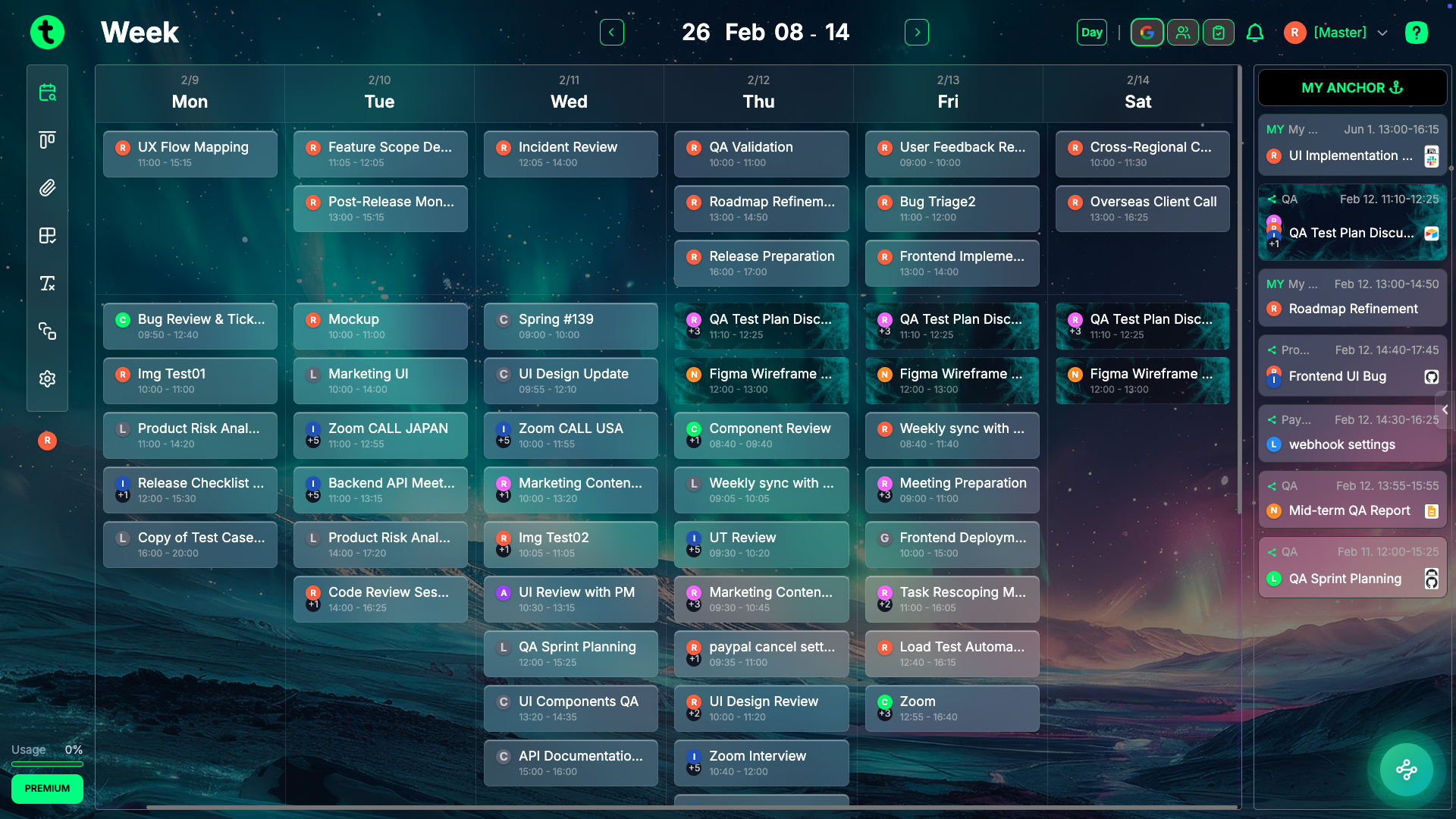Open the linked items icon in sidebar

tap(47, 331)
